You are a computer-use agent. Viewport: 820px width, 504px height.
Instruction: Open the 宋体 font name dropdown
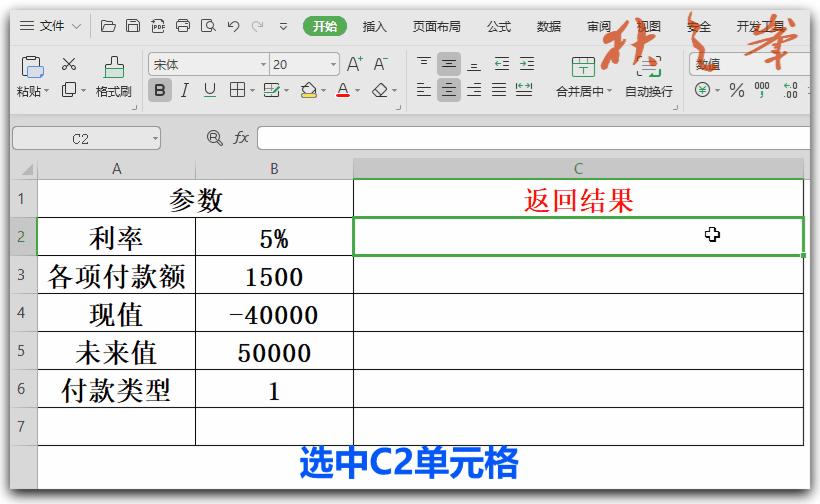coord(264,64)
